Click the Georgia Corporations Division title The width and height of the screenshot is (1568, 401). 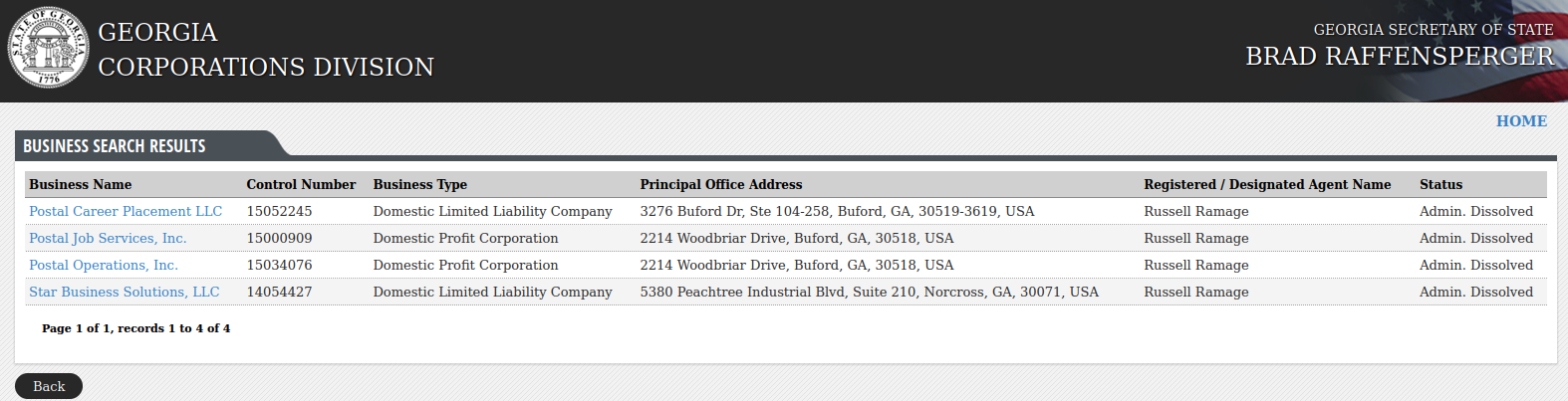(x=266, y=50)
